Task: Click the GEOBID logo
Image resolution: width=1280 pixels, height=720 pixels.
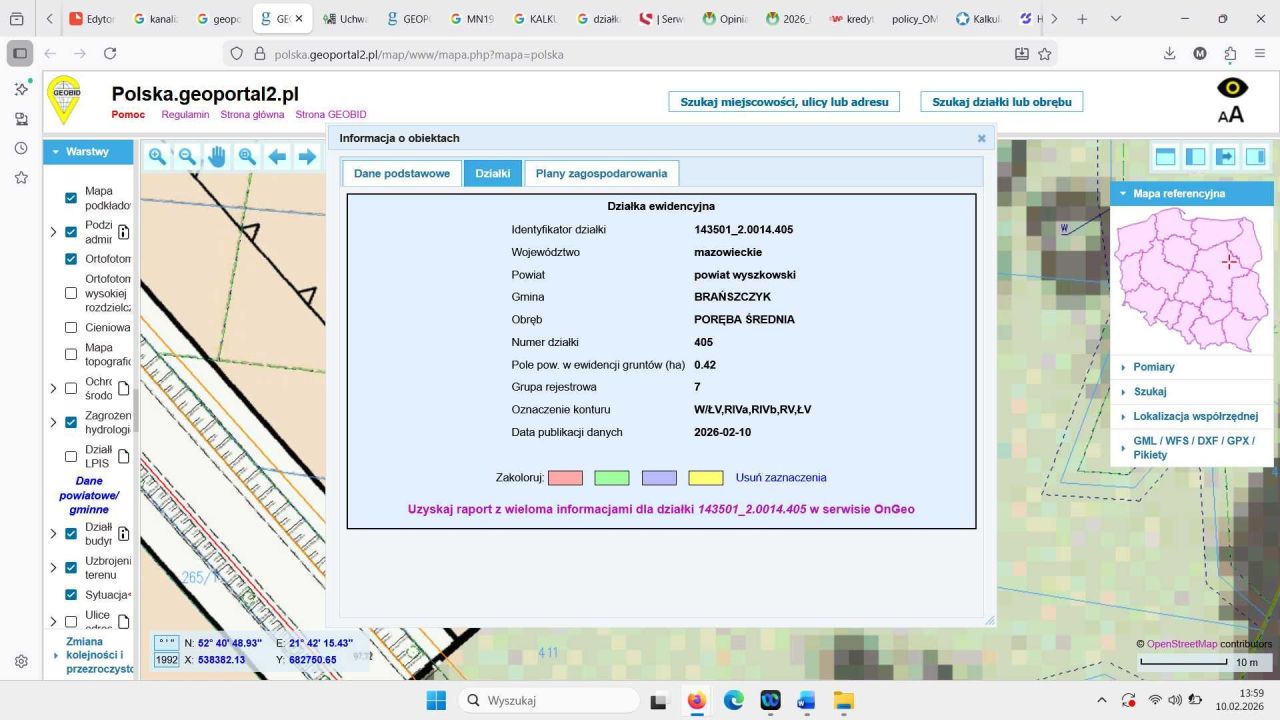Action: (x=66, y=100)
